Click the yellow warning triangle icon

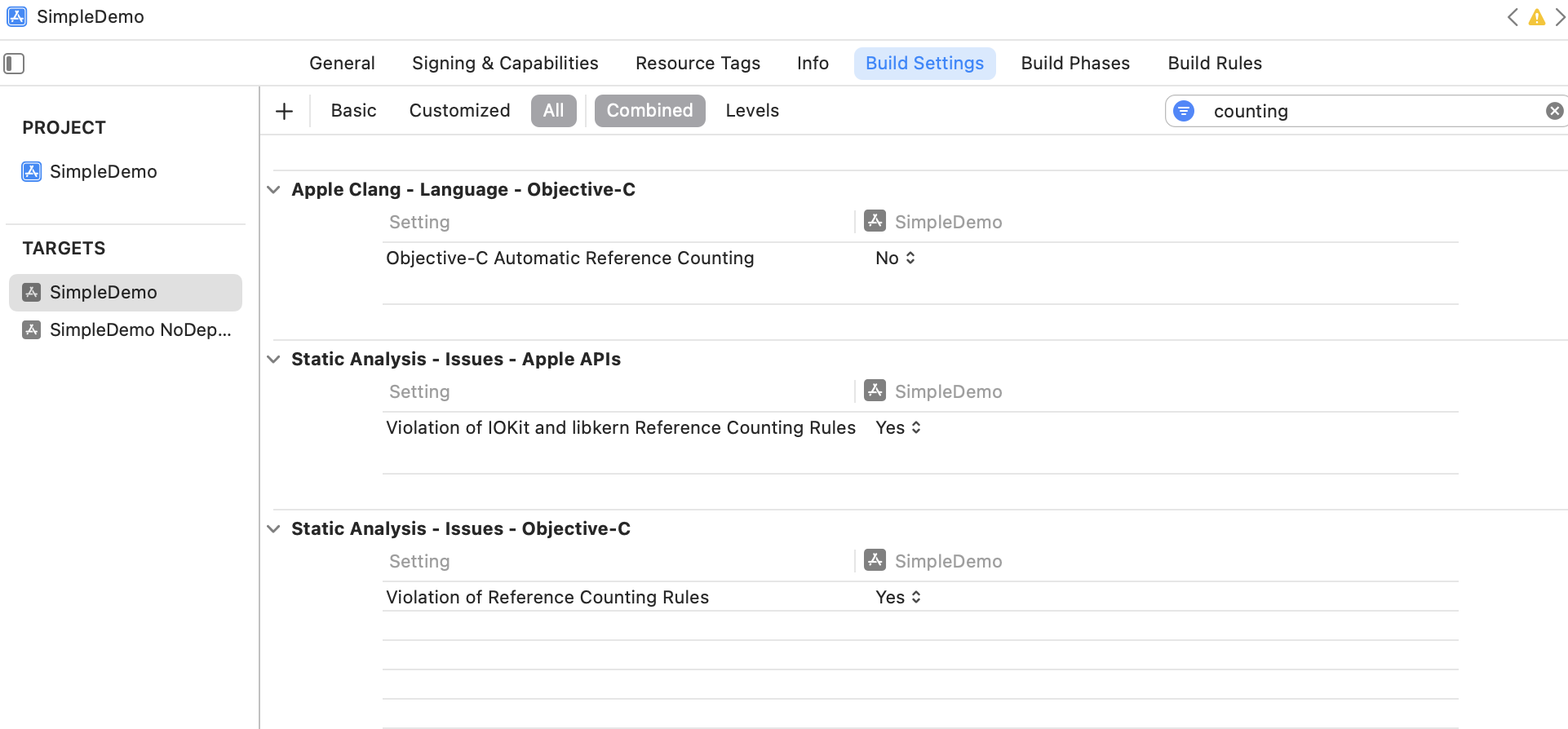click(1537, 17)
